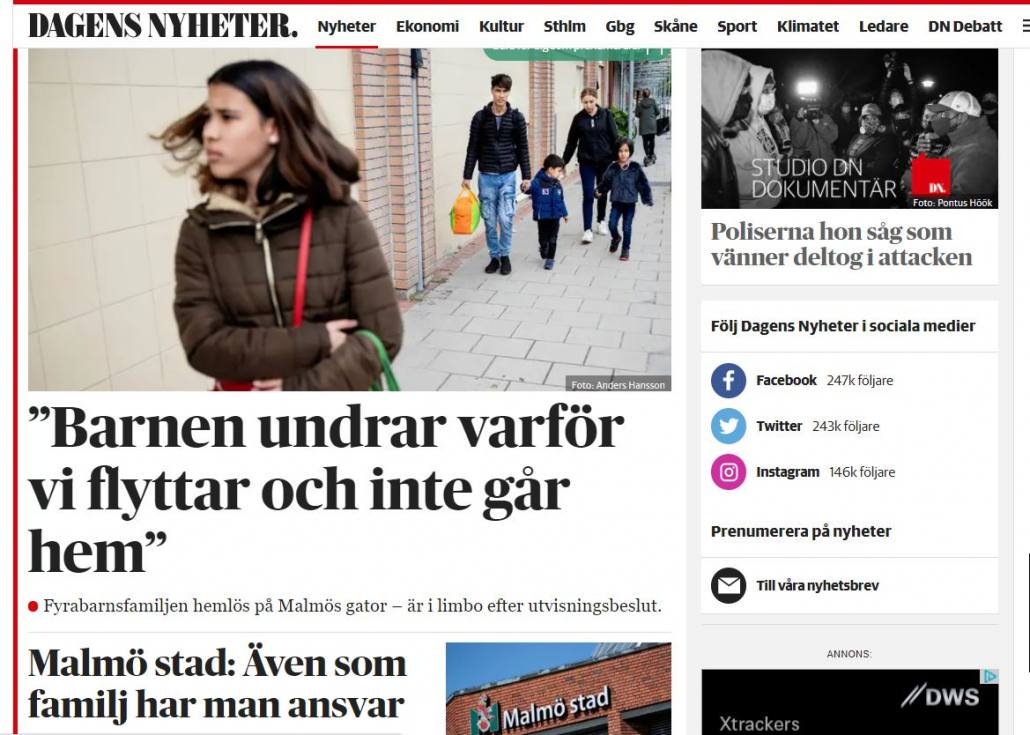Go to the Kultur section
Screen dimensions: 1030x735
(501, 27)
